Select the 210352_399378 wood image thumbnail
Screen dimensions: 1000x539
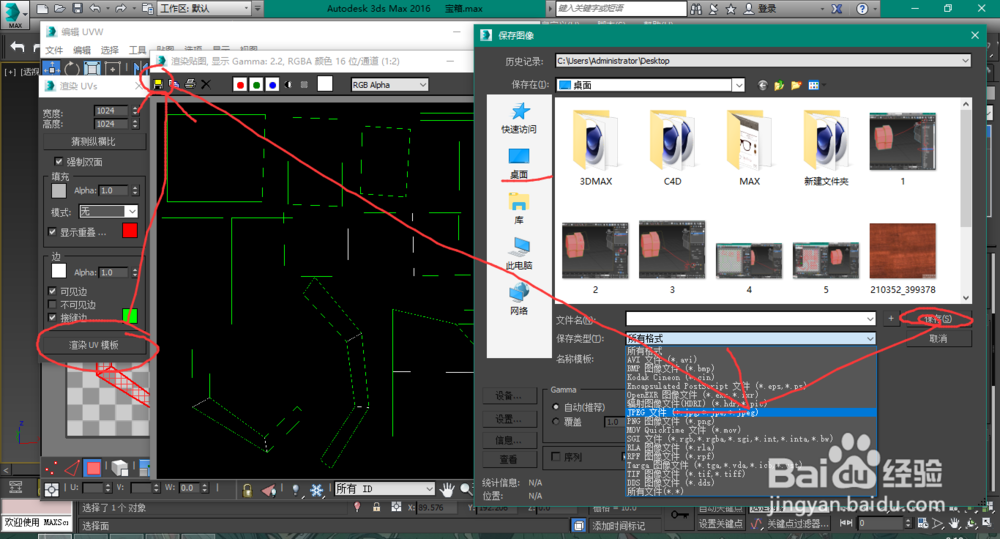coord(902,258)
